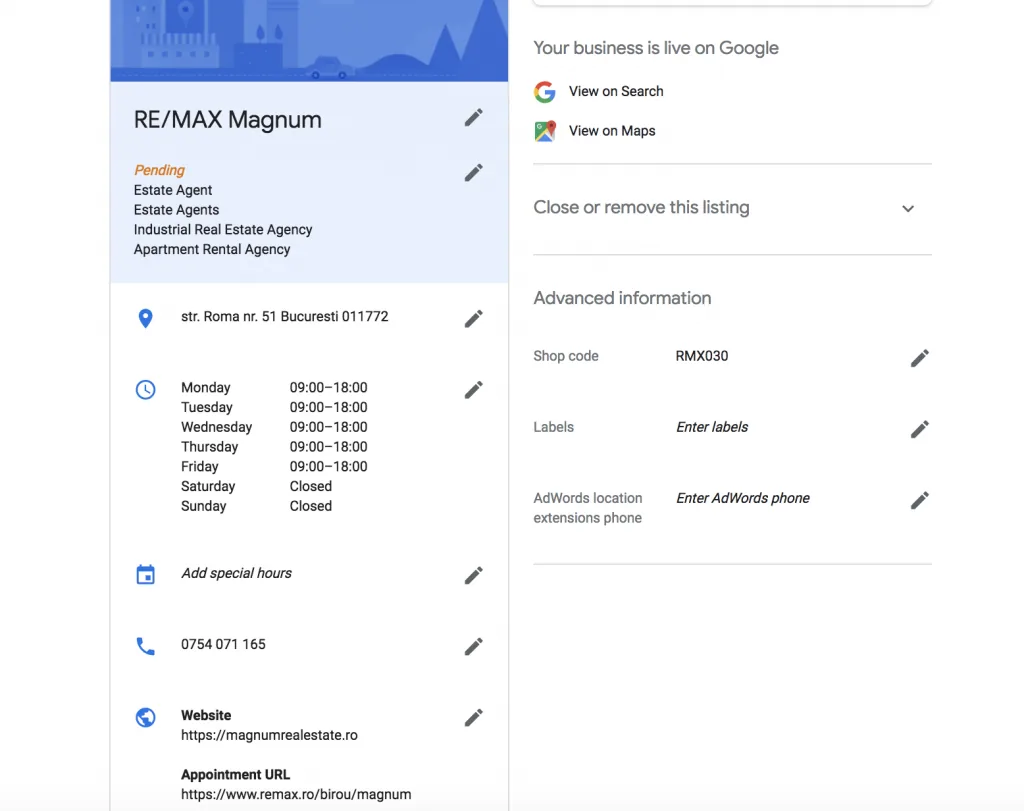This screenshot has width=1024, height=811.
Task: Click the RE/MAX Magnum business title
Action: pos(227,119)
